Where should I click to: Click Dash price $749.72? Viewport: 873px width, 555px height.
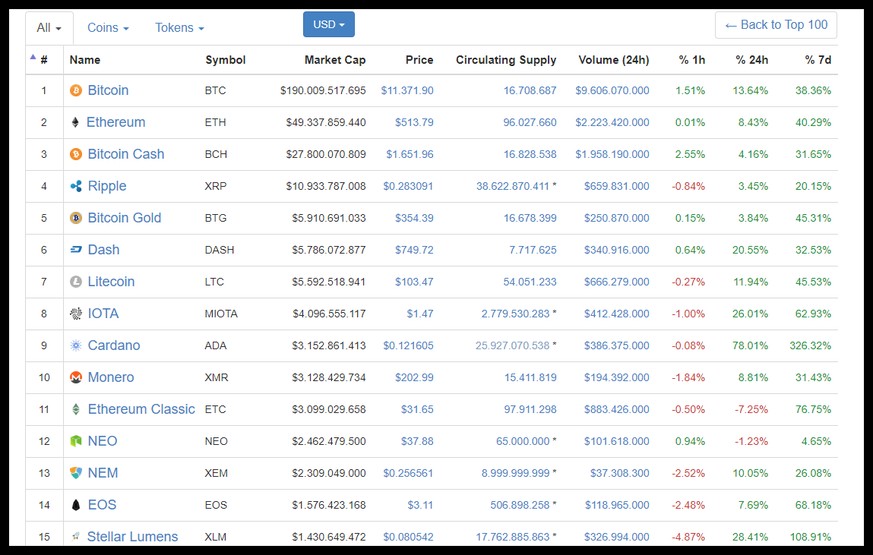(414, 250)
